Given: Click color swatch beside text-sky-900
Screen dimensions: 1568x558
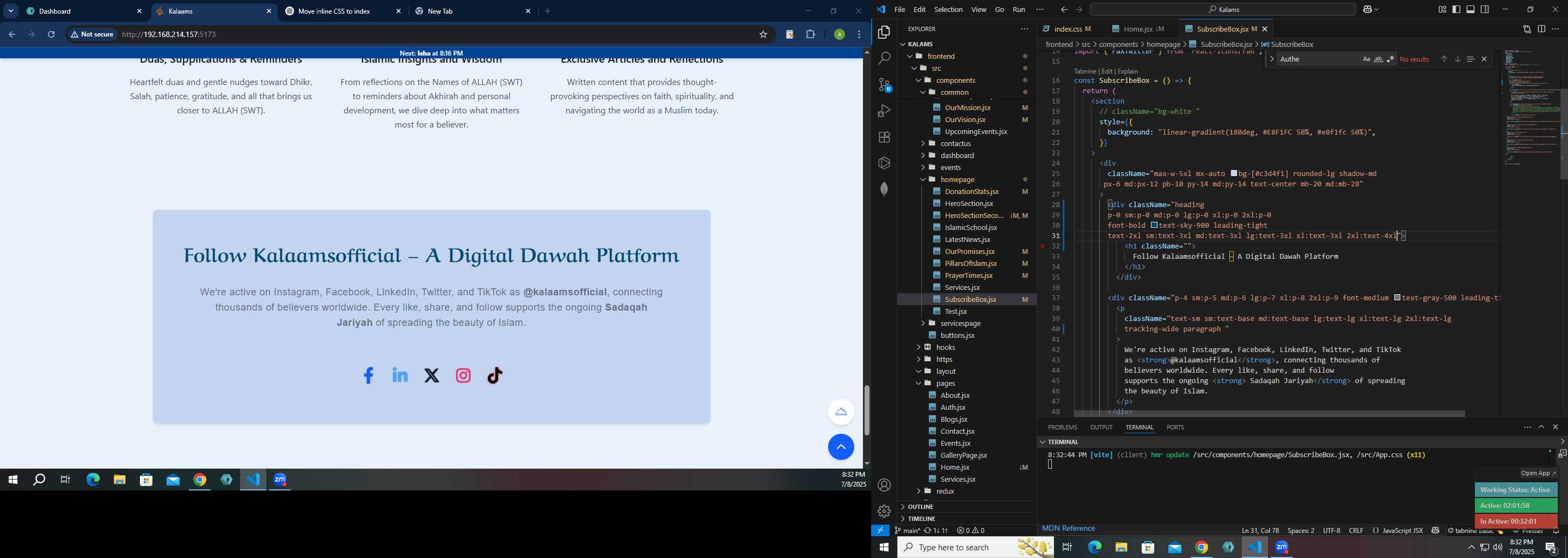Looking at the screenshot, I should [x=1154, y=226].
